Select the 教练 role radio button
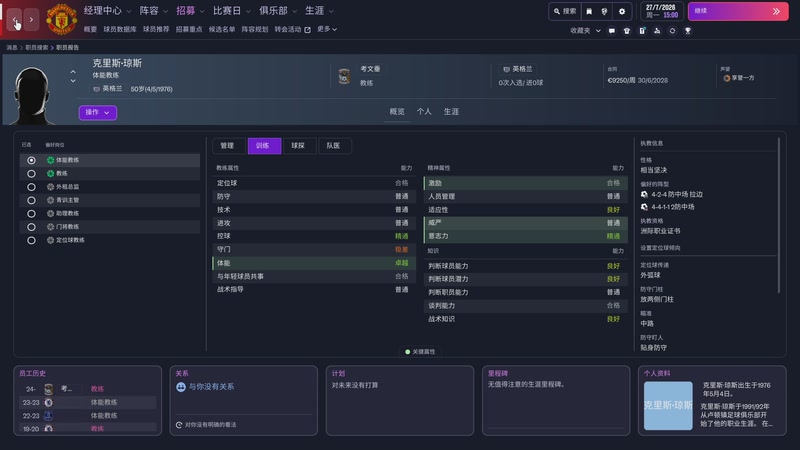The height and width of the screenshot is (450, 800). coord(31,173)
